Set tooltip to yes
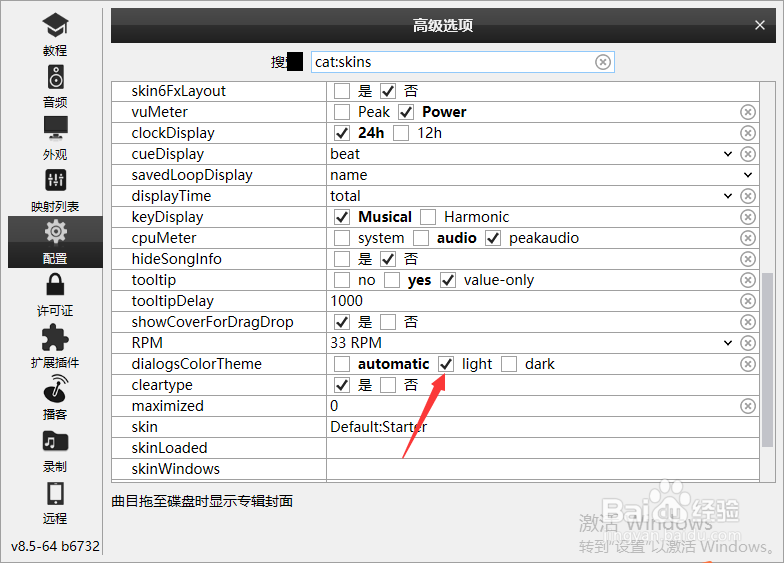 pyautogui.click(x=392, y=280)
